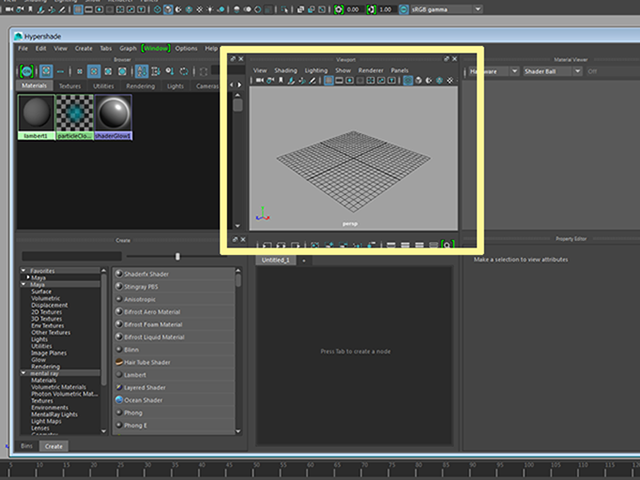
Task: Open the Hypershade Window menu
Action: [156, 49]
